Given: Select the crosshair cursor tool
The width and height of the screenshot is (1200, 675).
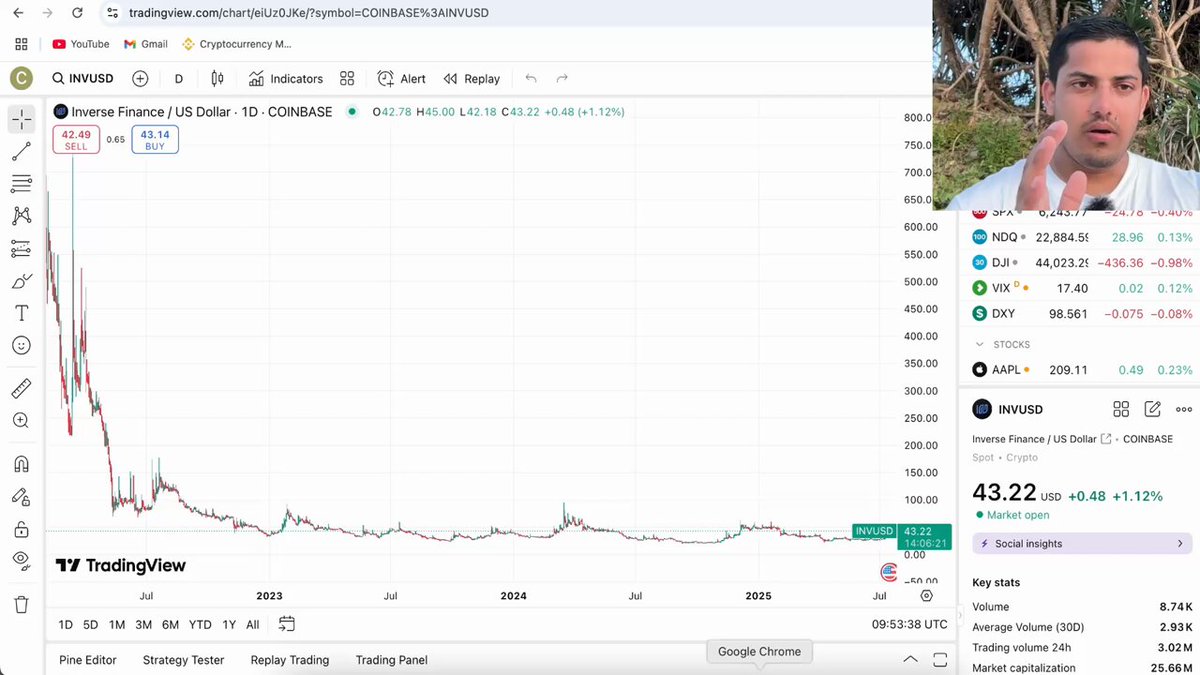Looking at the screenshot, I should pyautogui.click(x=21, y=119).
